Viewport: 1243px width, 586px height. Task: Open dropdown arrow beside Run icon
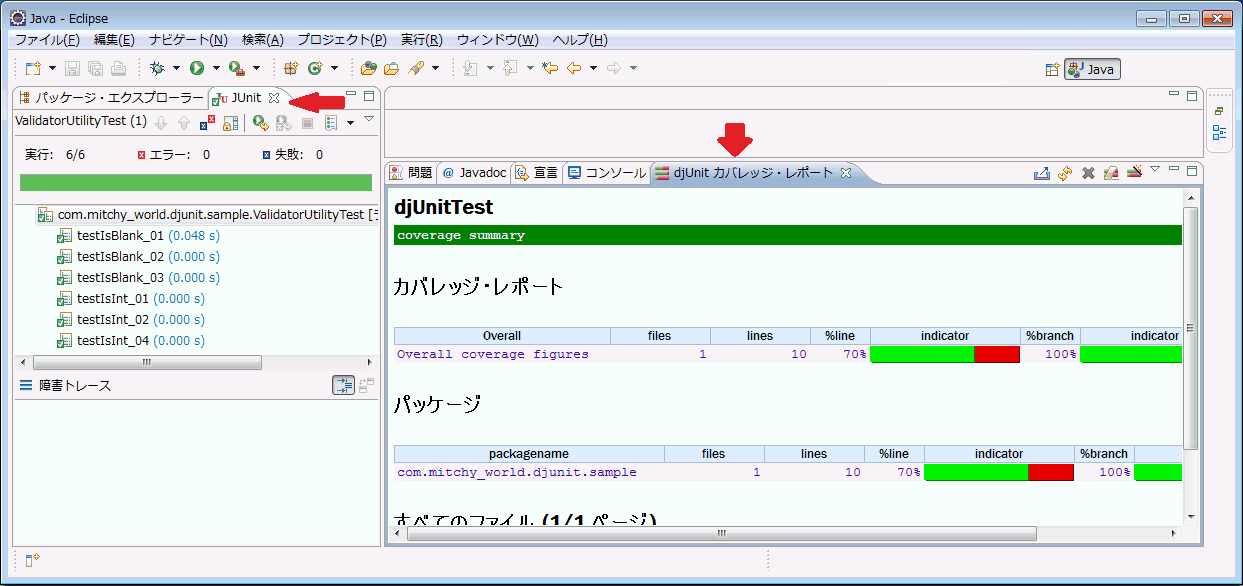tap(216, 68)
